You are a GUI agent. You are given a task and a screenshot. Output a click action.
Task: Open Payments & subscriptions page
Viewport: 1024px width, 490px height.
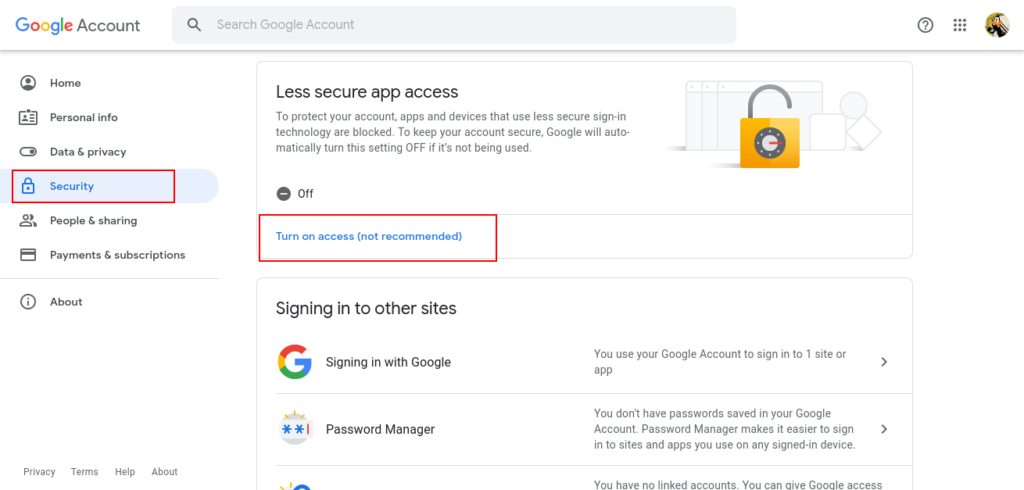pos(117,255)
